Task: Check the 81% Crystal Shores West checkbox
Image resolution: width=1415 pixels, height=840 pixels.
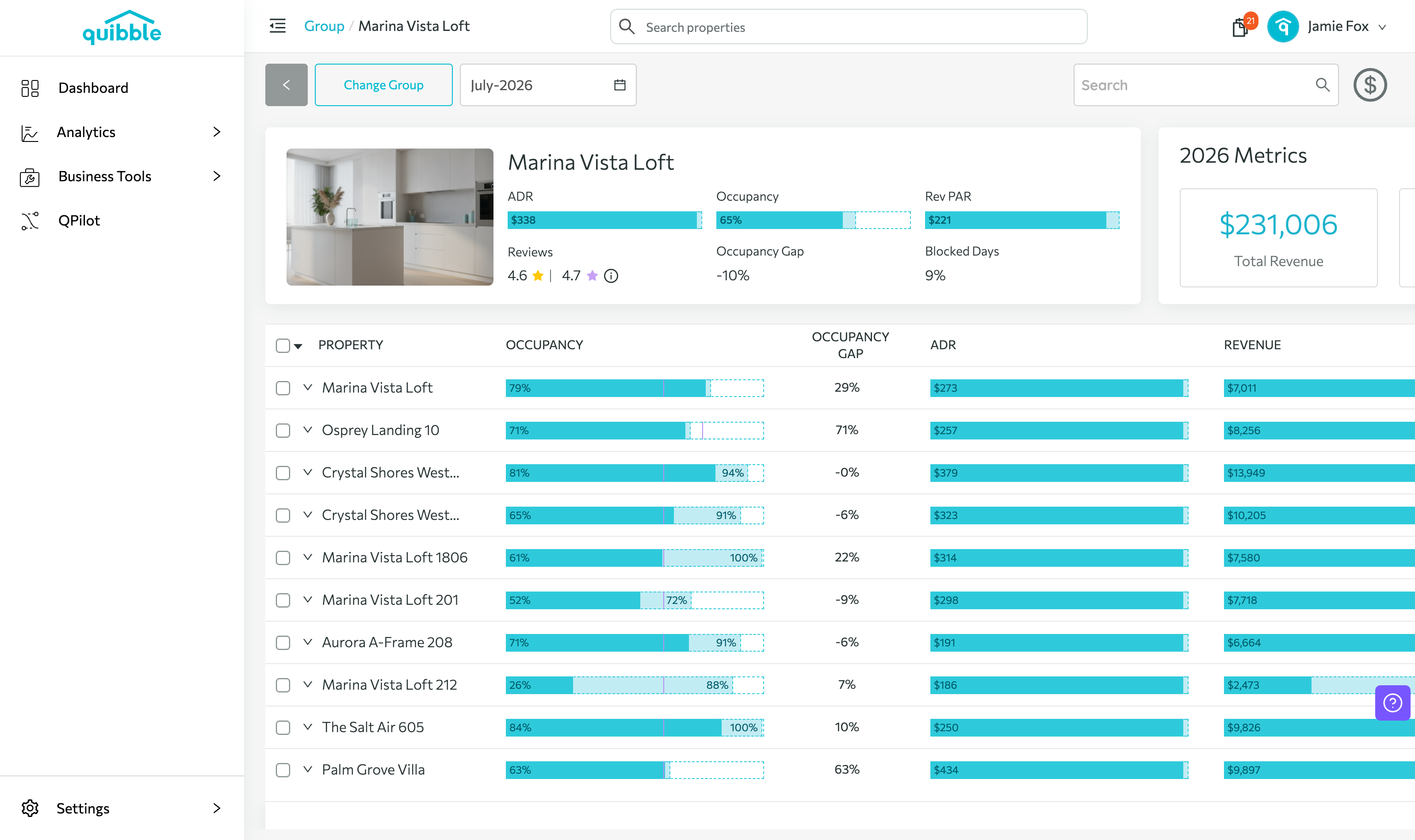Action: point(283,473)
